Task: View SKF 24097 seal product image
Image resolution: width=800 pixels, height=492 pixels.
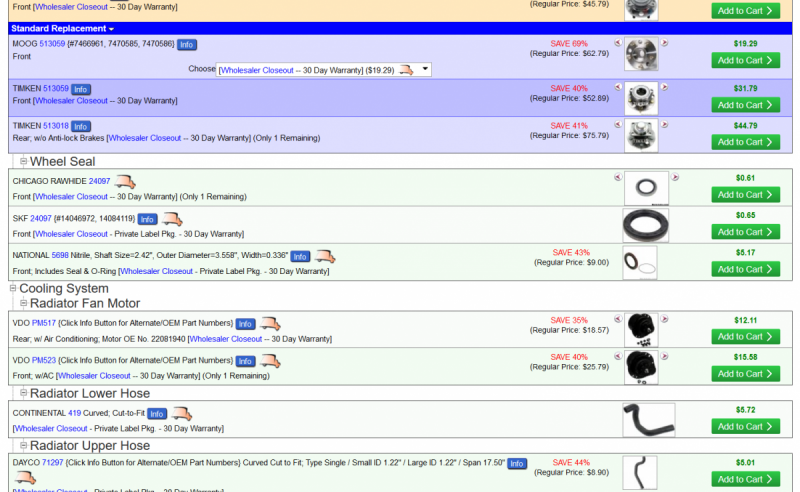Action: pyautogui.click(x=645, y=225)
